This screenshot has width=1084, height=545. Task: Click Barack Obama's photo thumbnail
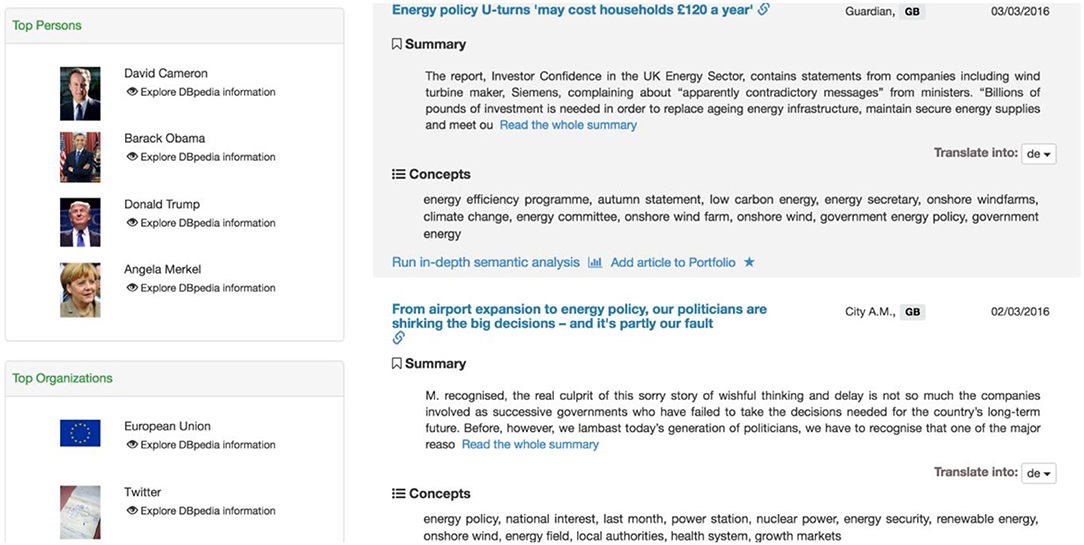[x=80, y=158]
